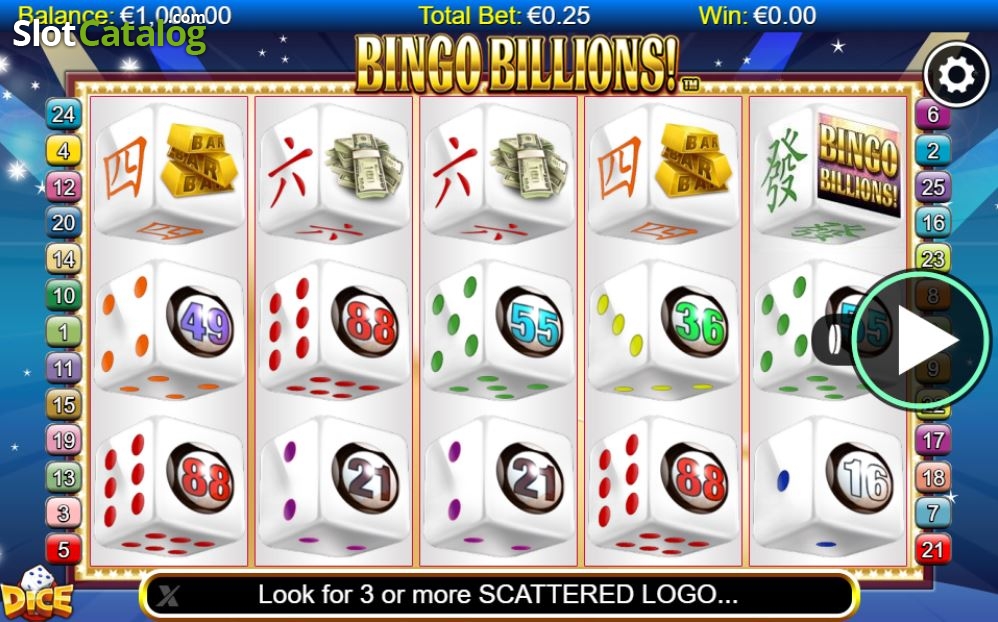
Task: Click the bingo ball 16 symbol
Action: [x=860, y=479]
